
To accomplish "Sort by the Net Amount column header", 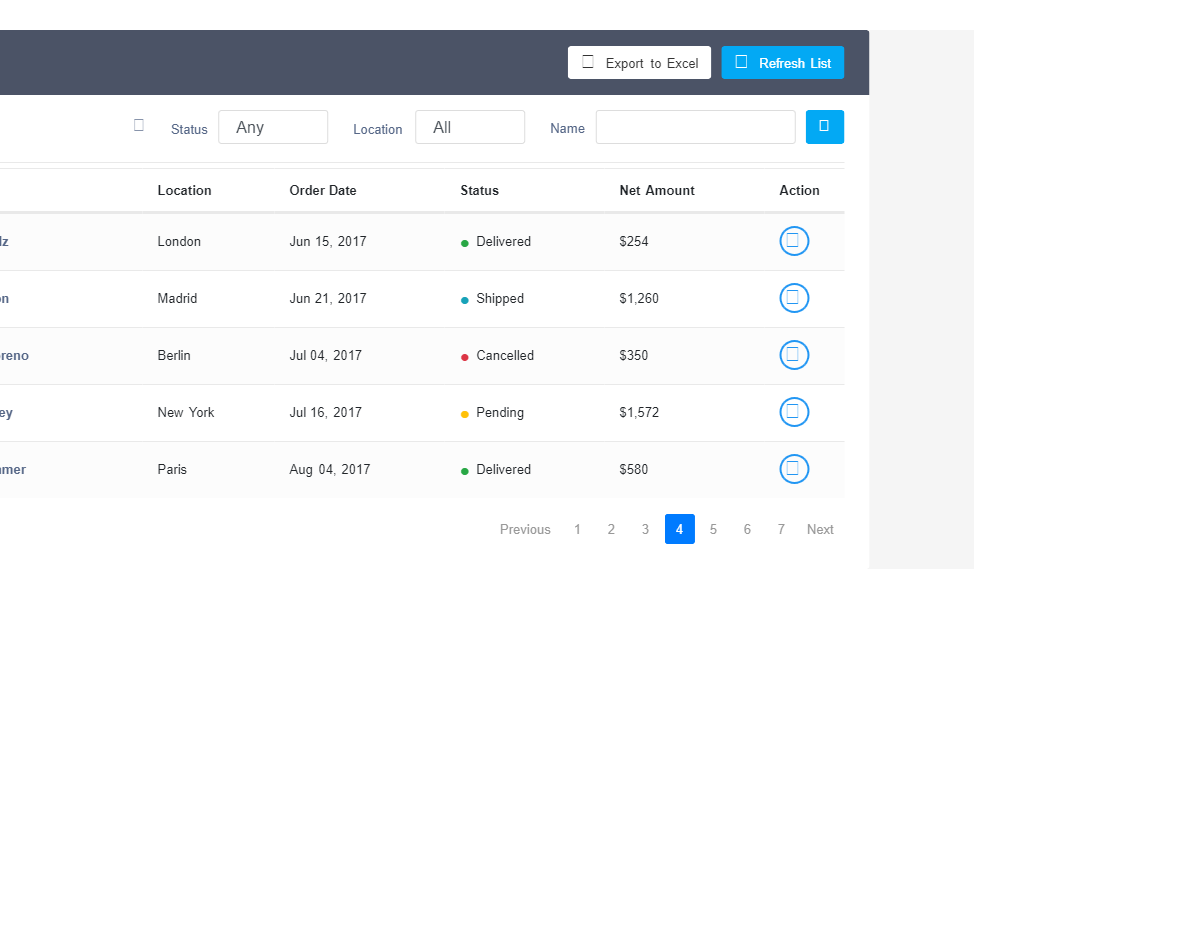I will point(657,190).
